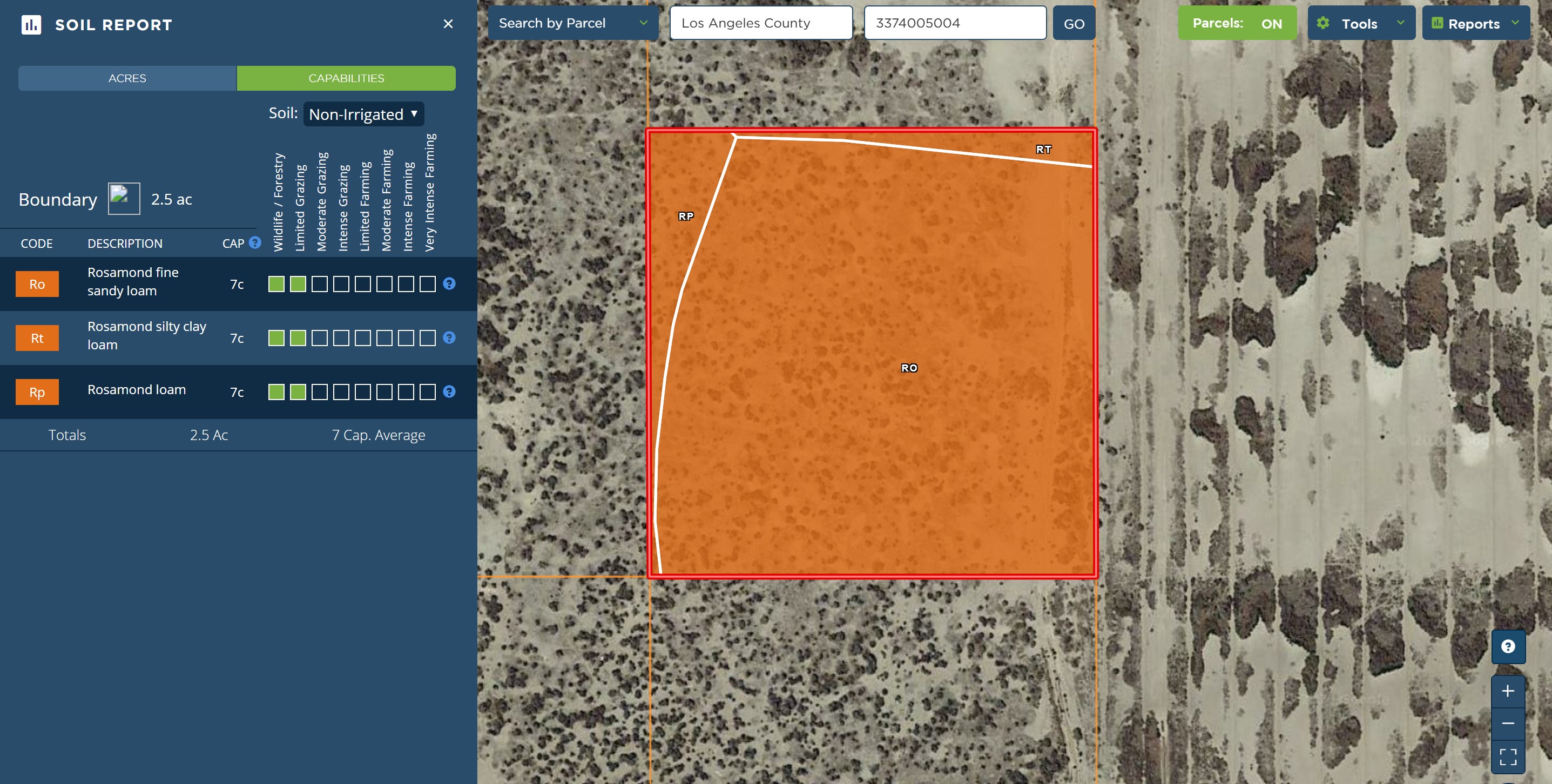Zoom out with the minus button
This screenshot has width=1552, height=784.
point(1507,724)
